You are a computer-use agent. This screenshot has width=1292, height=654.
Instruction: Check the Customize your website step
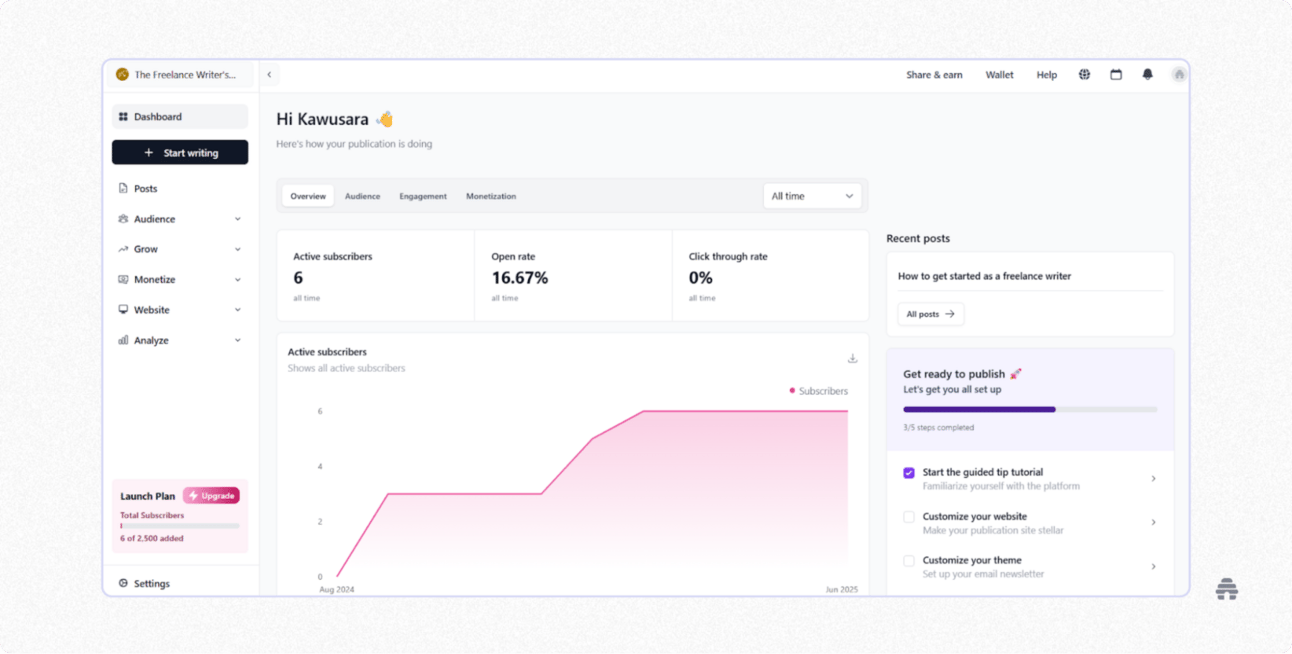click(x=908, y=517)
